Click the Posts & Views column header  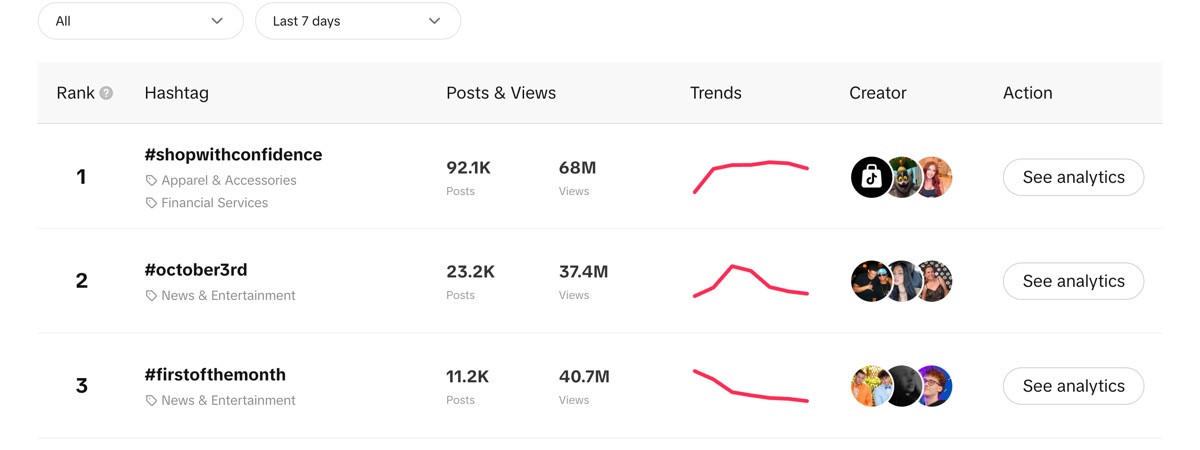click(501, 93)
